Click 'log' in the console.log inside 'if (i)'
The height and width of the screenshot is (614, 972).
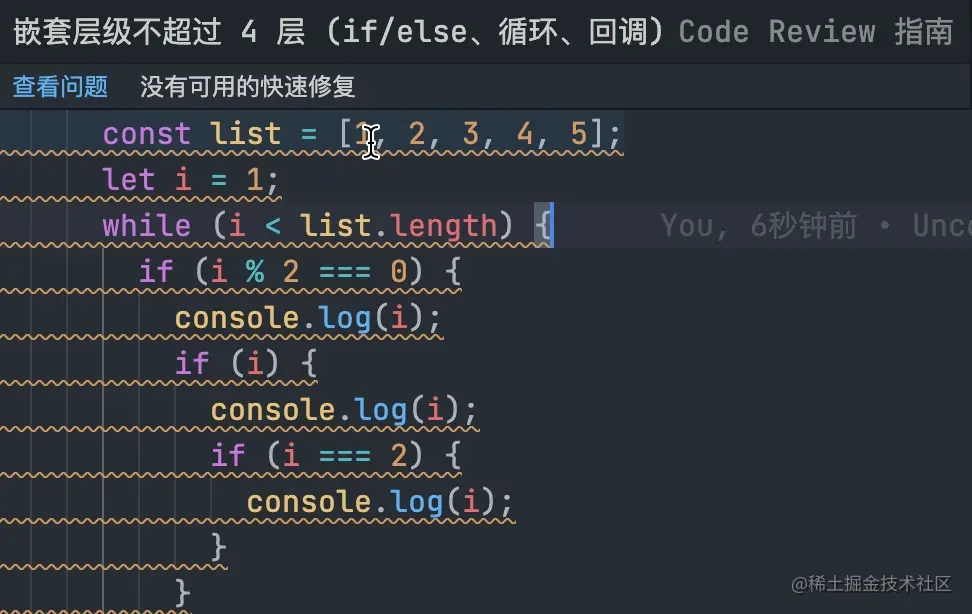381,410
